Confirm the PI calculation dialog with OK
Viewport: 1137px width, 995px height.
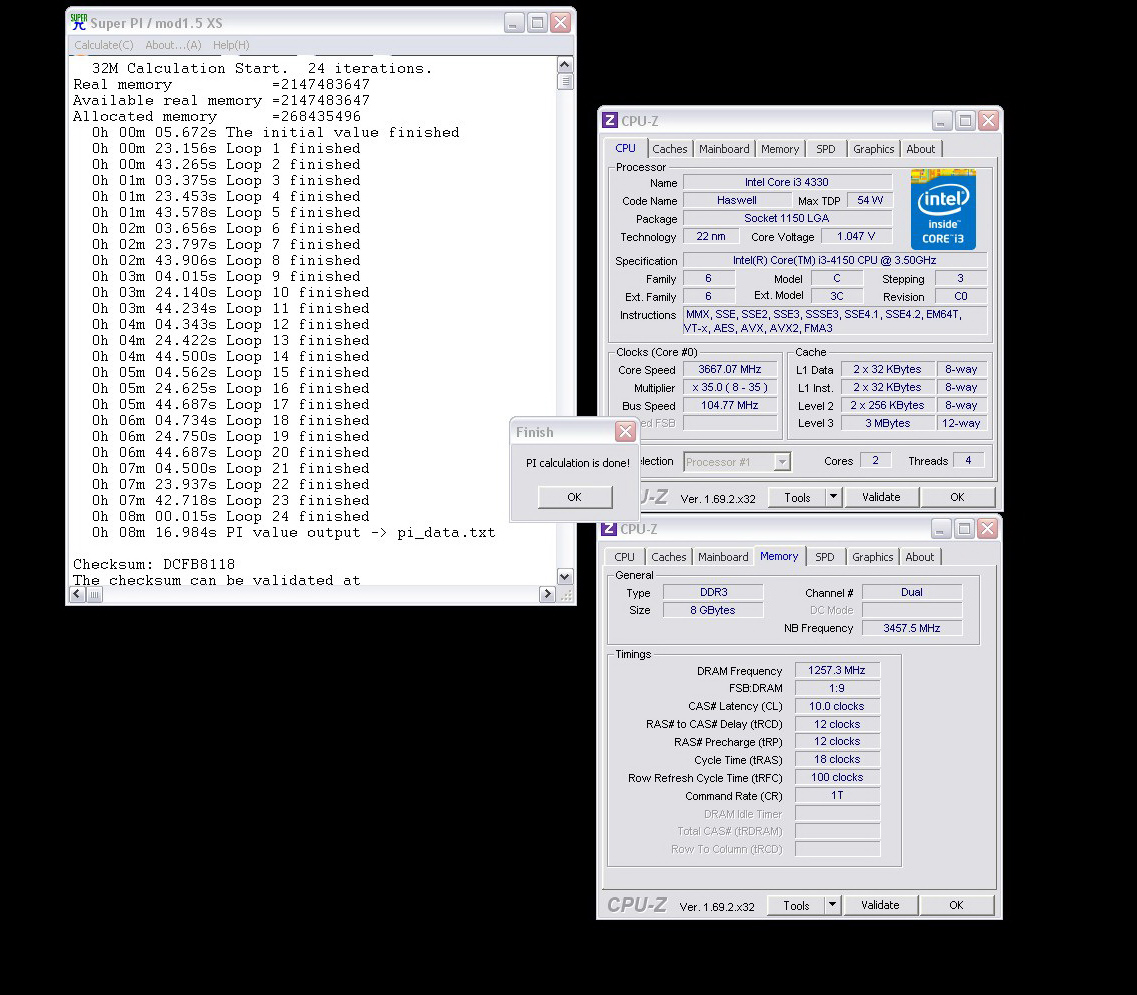point(574,497)
